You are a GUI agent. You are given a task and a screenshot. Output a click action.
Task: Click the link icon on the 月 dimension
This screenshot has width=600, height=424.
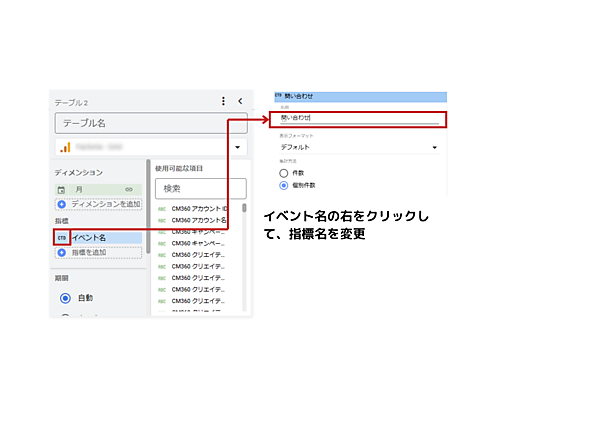click(x=128, y=189)
